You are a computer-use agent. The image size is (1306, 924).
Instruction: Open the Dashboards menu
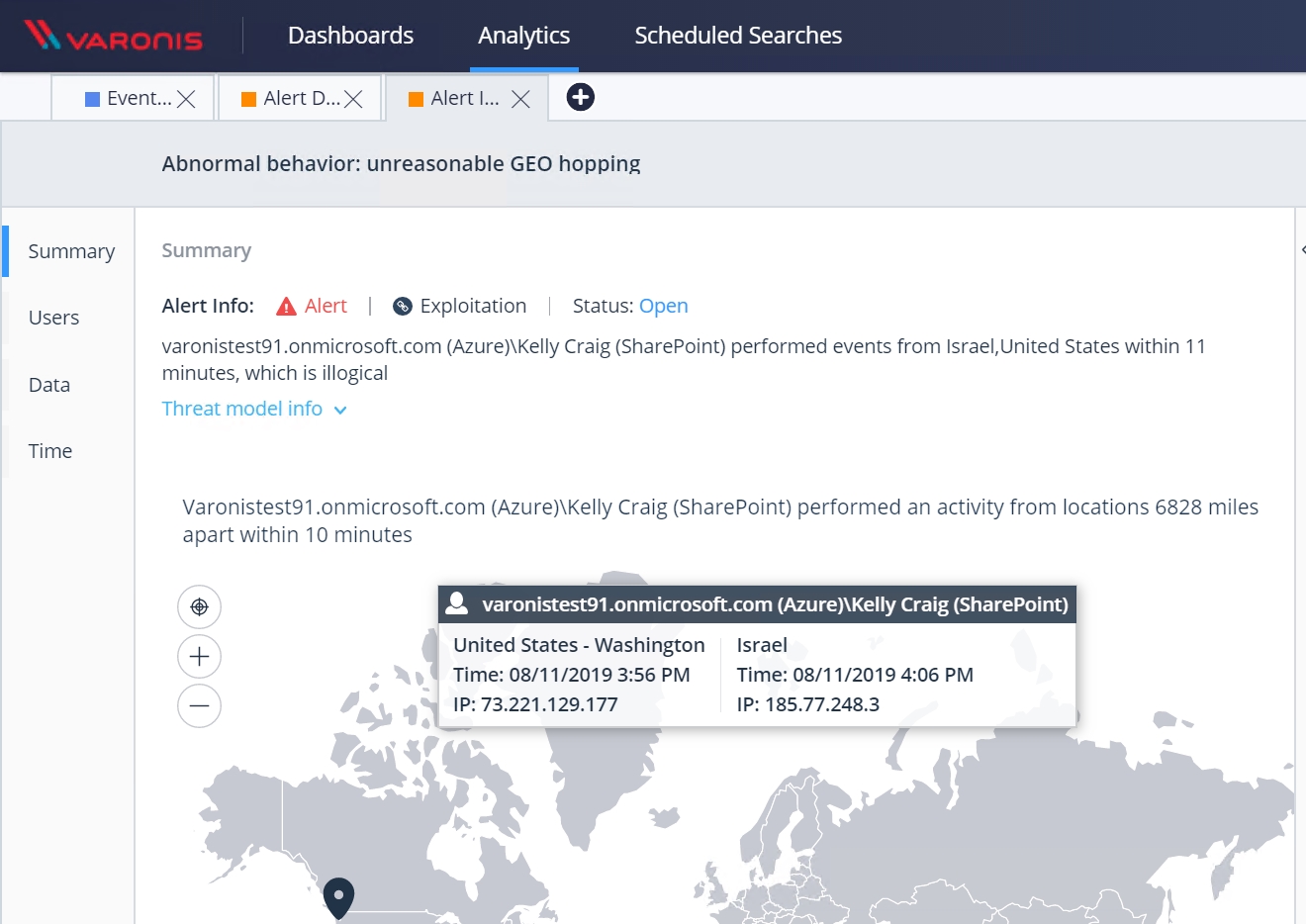(x=350, y=36)
